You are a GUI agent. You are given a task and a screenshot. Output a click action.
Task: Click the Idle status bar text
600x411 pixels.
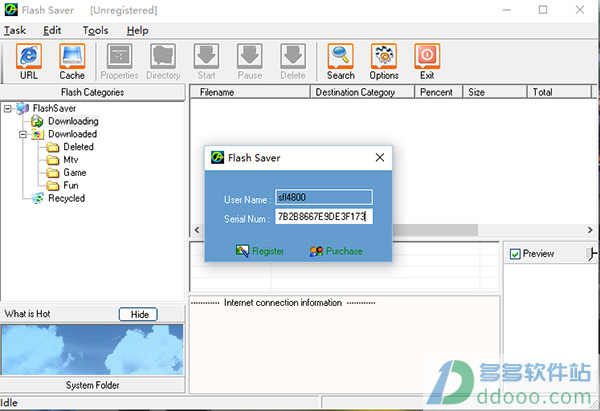[x=9, y=403]
